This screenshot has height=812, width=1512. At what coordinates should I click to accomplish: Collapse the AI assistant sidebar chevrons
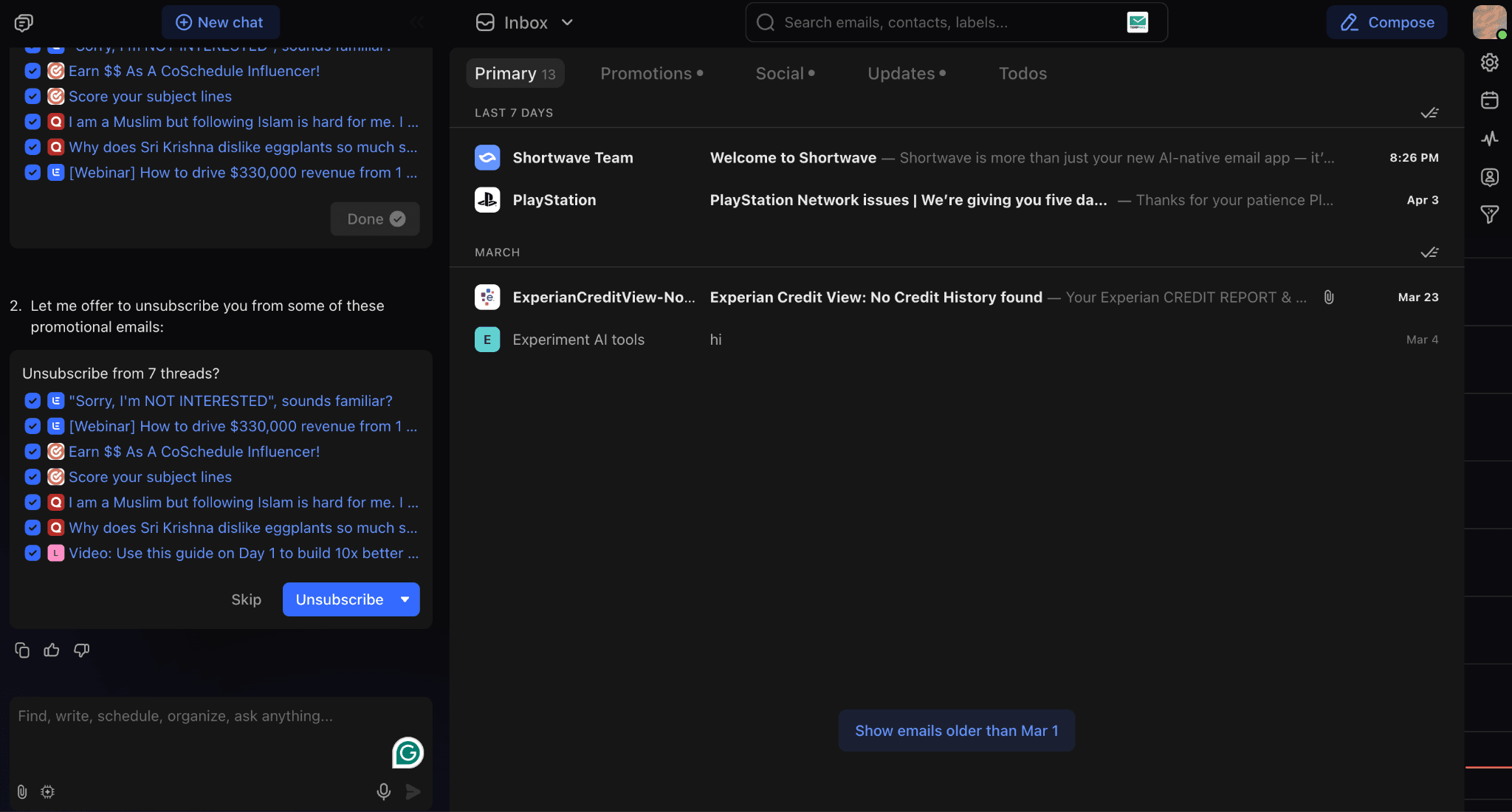point(417,22)
